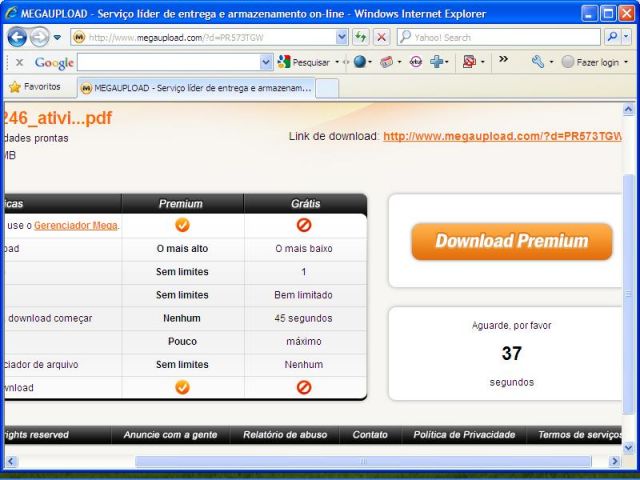Open the recent pages dropdown arrow

pos(57,38)
